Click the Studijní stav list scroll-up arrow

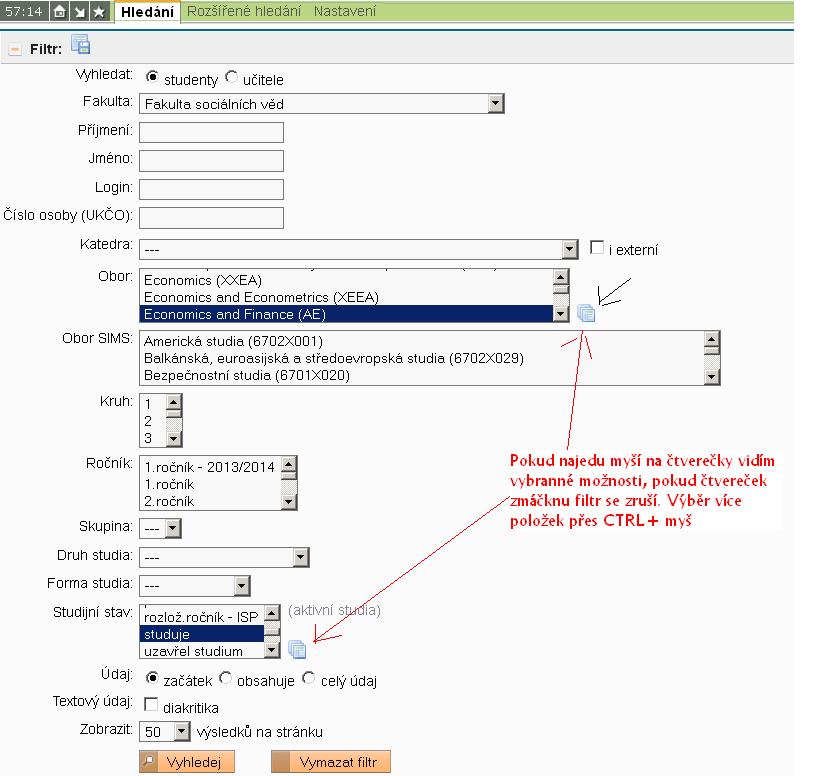[271, 613]
